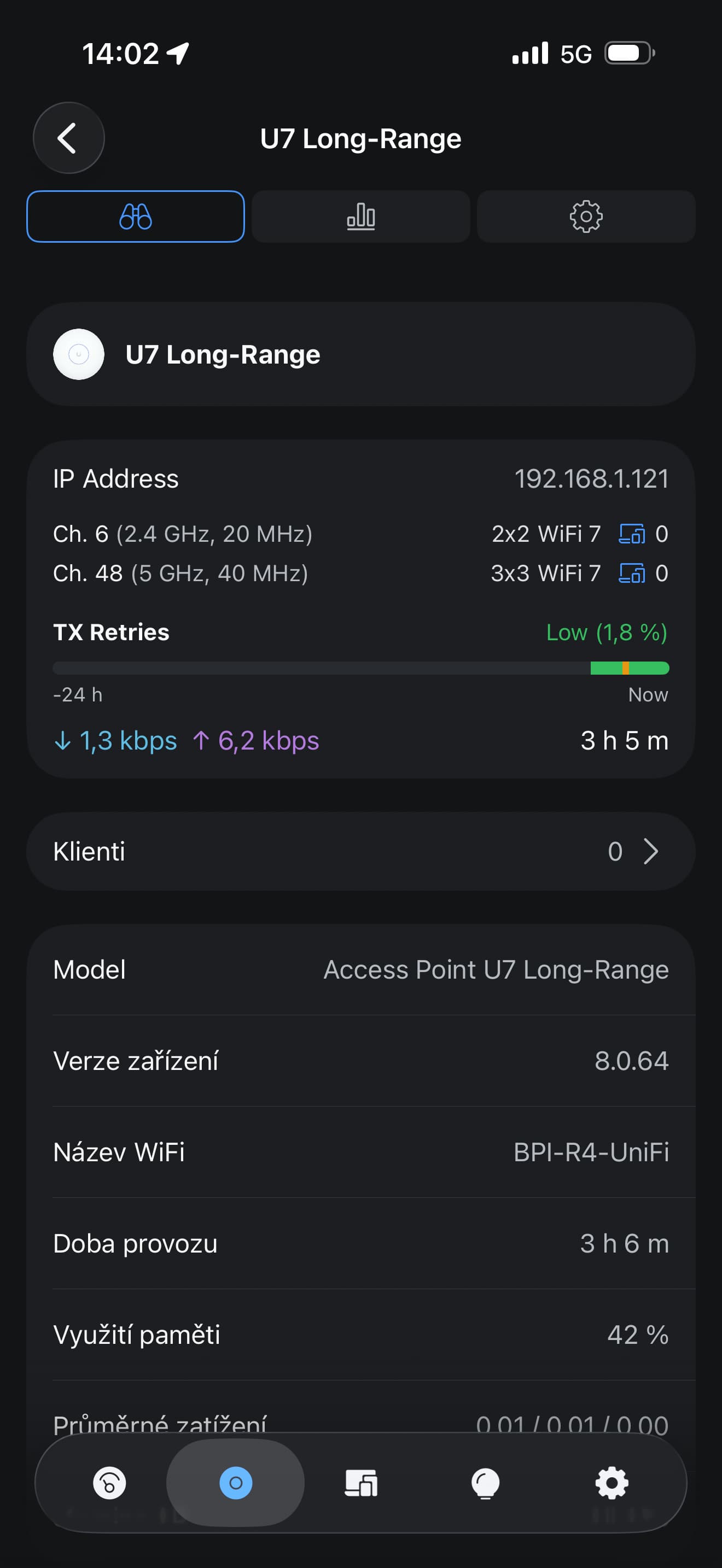Open the gear settings tab
Viewport: 722px width, 1568px height.
click(586, 217)
